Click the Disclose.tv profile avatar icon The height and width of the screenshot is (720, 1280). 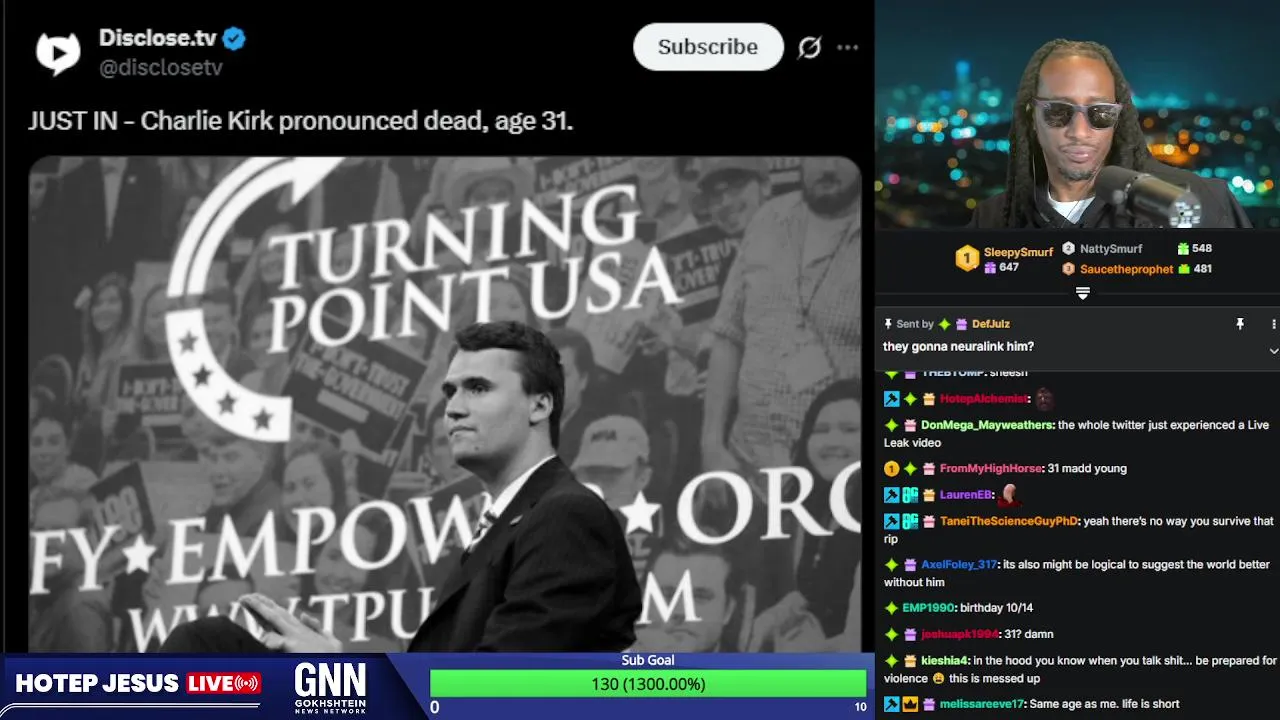[57, 52]
